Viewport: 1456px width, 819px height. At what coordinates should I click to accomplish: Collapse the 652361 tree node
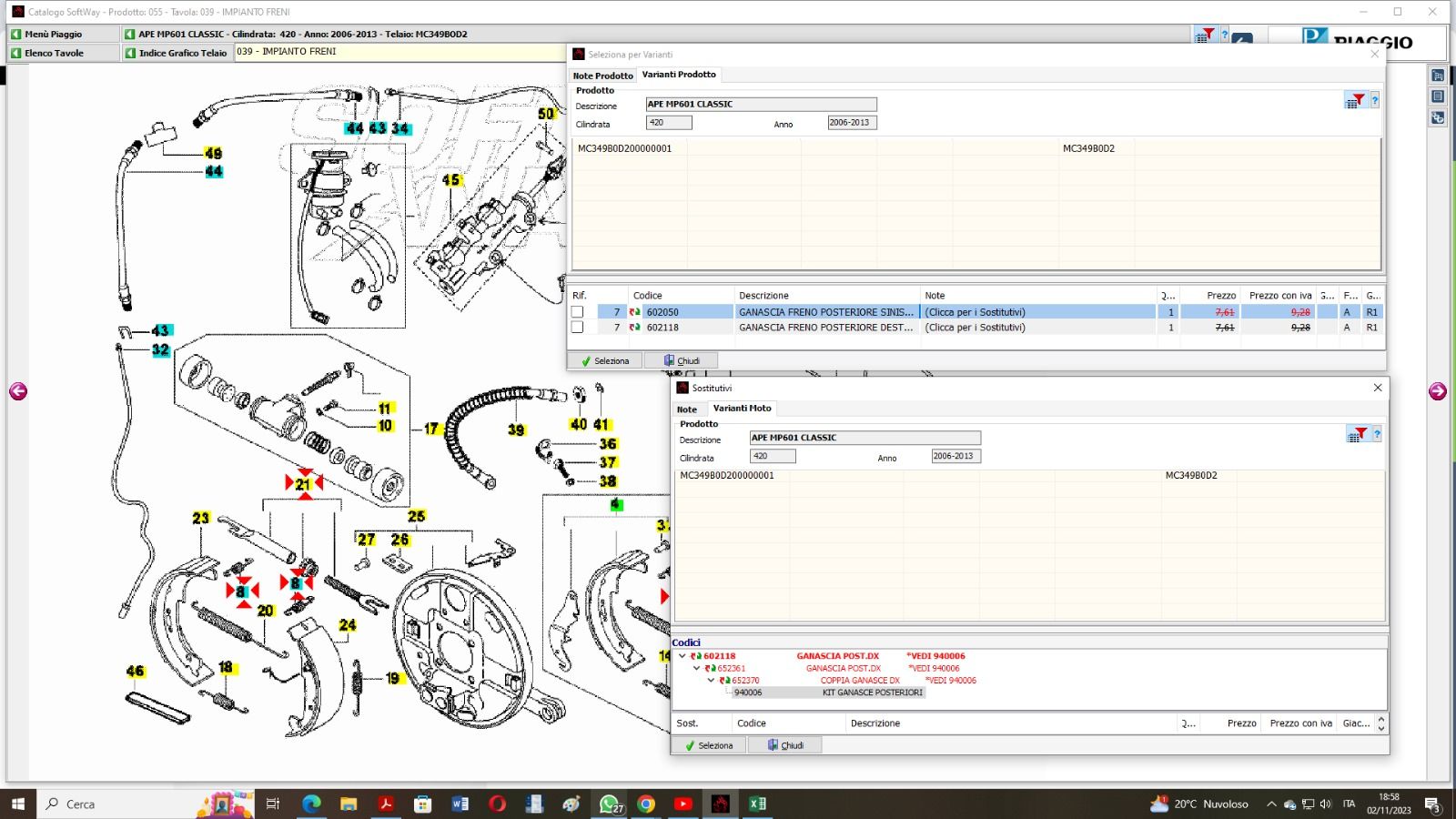click(697, 668)
